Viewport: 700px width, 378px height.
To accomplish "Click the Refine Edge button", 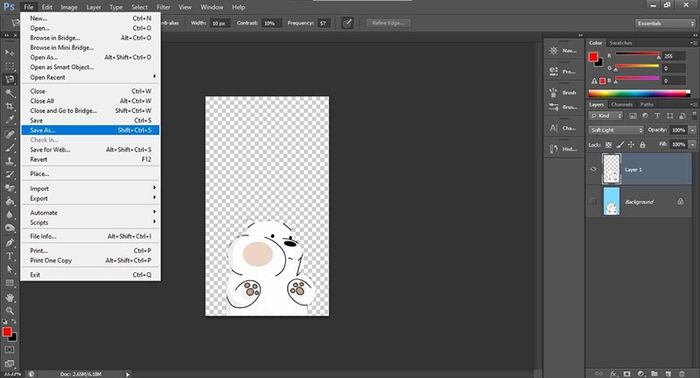I will 388,23.
